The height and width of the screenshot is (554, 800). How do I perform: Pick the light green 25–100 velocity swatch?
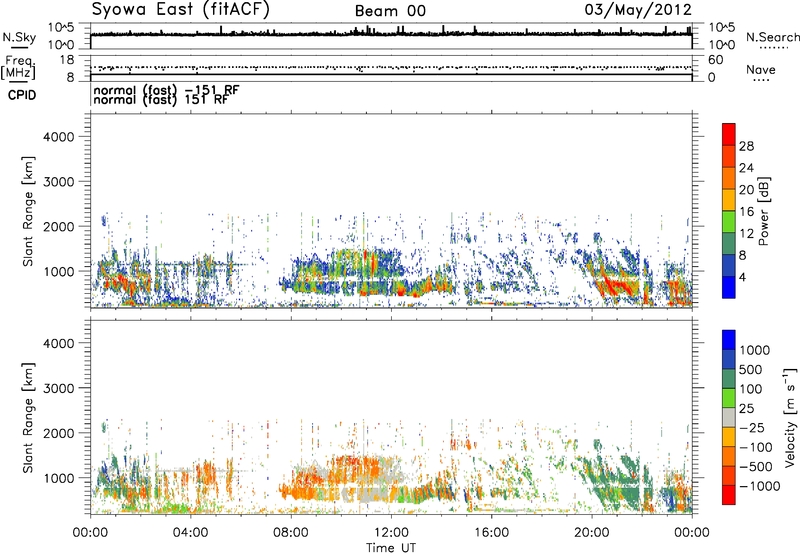click(x=729, y=398)
